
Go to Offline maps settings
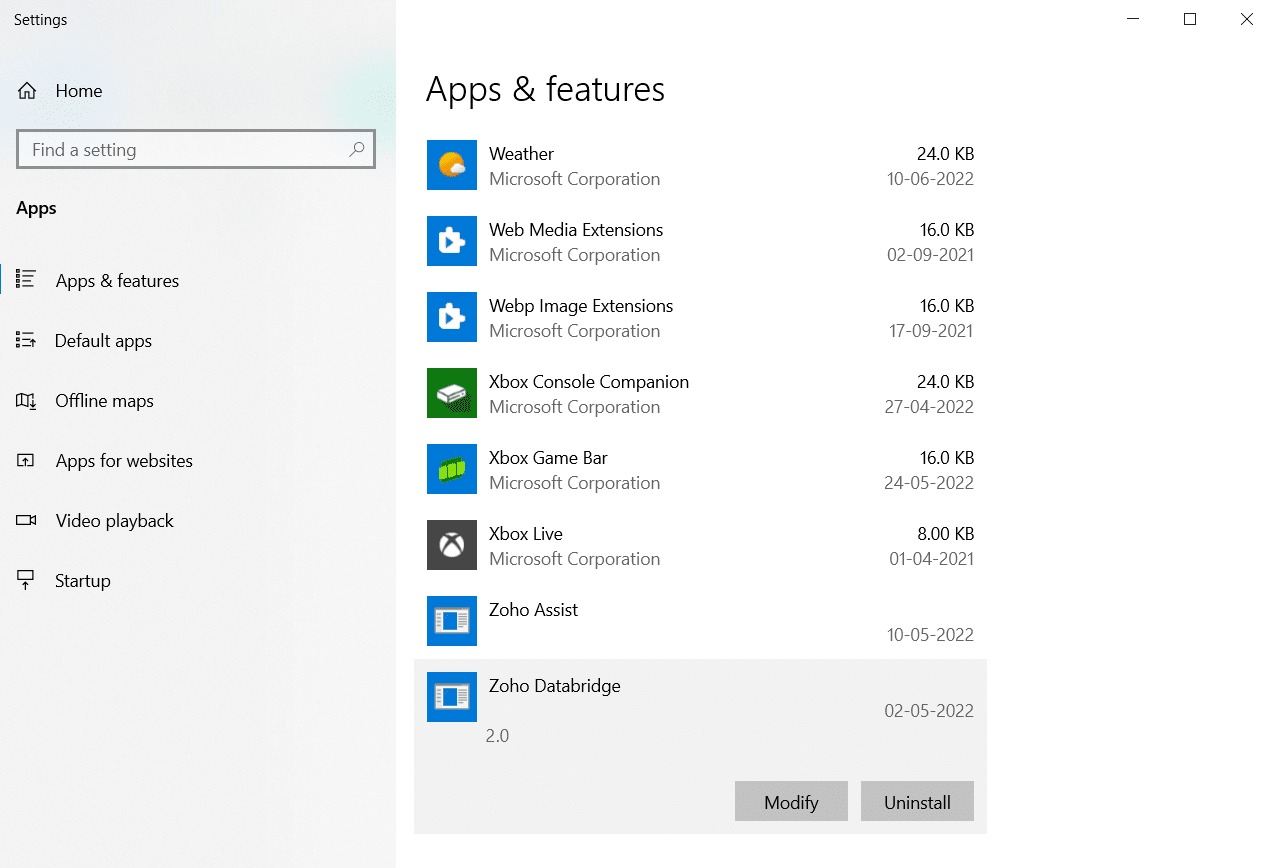pos(104,401)
